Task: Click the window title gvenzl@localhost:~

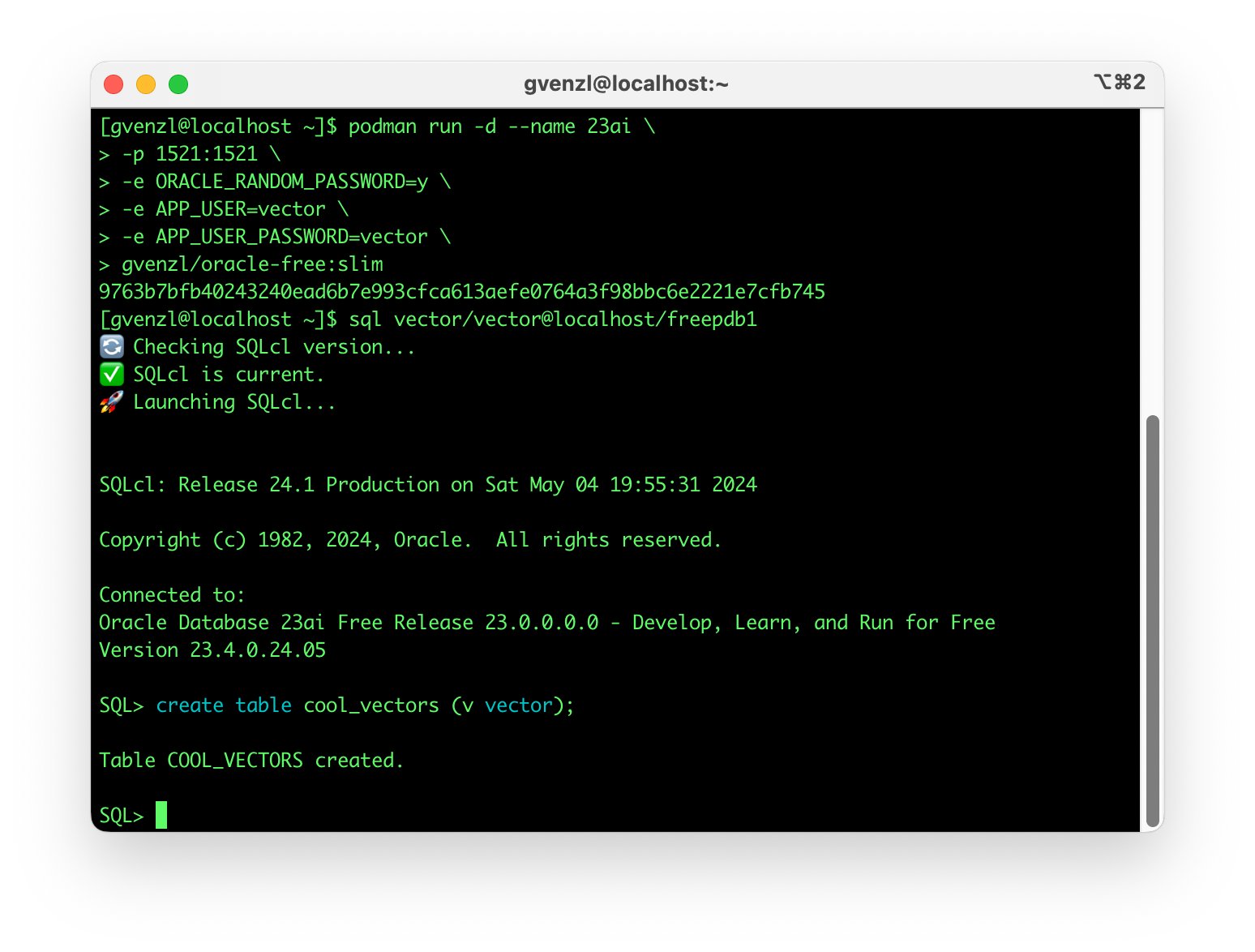Action: tap(626, 84)
